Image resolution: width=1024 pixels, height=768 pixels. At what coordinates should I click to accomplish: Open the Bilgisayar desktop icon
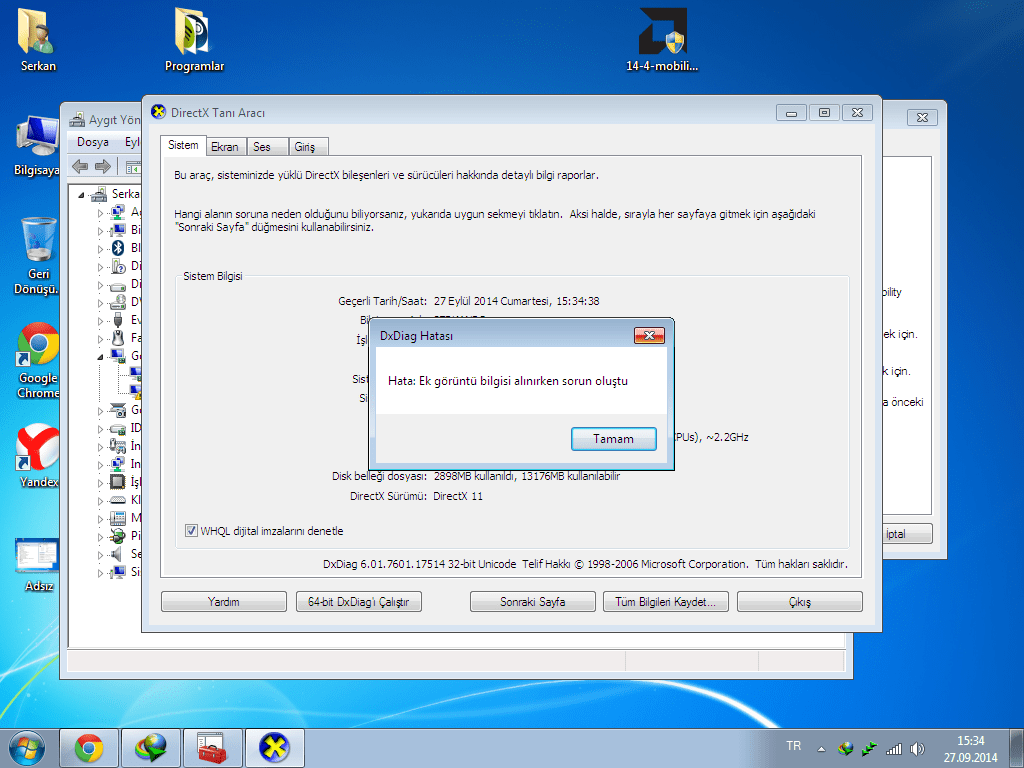(x=37, y=146)
